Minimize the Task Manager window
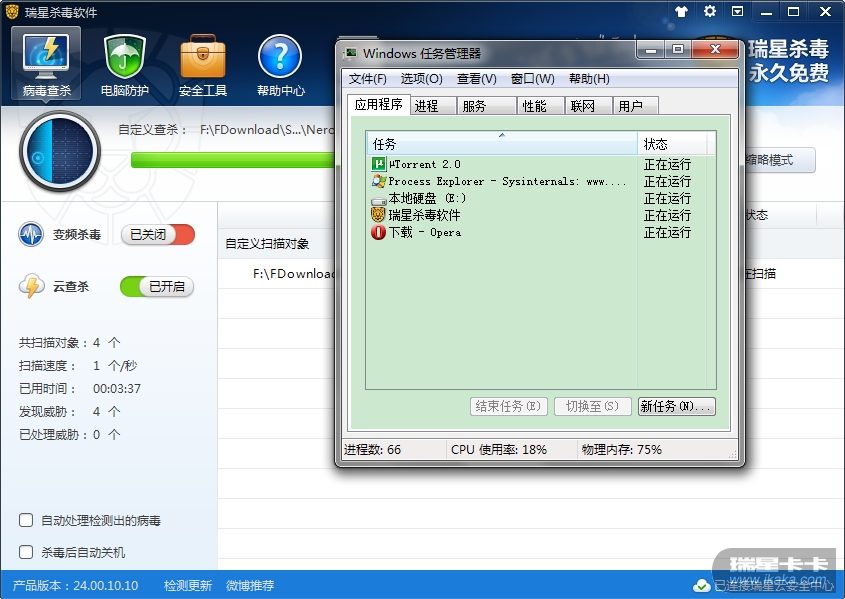Image resolution: width=845 pixels, height=599 pixels. 650,50
